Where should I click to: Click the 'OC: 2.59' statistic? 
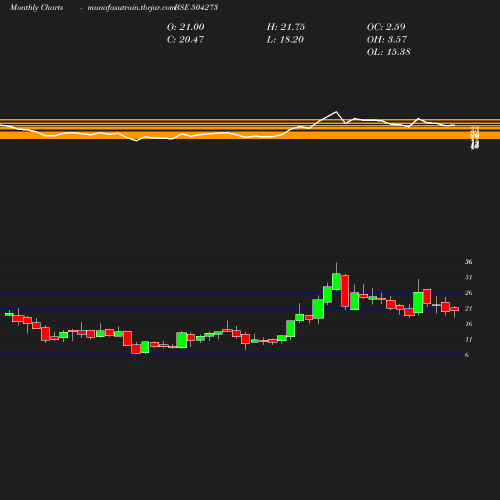click(x=386, y=27)
